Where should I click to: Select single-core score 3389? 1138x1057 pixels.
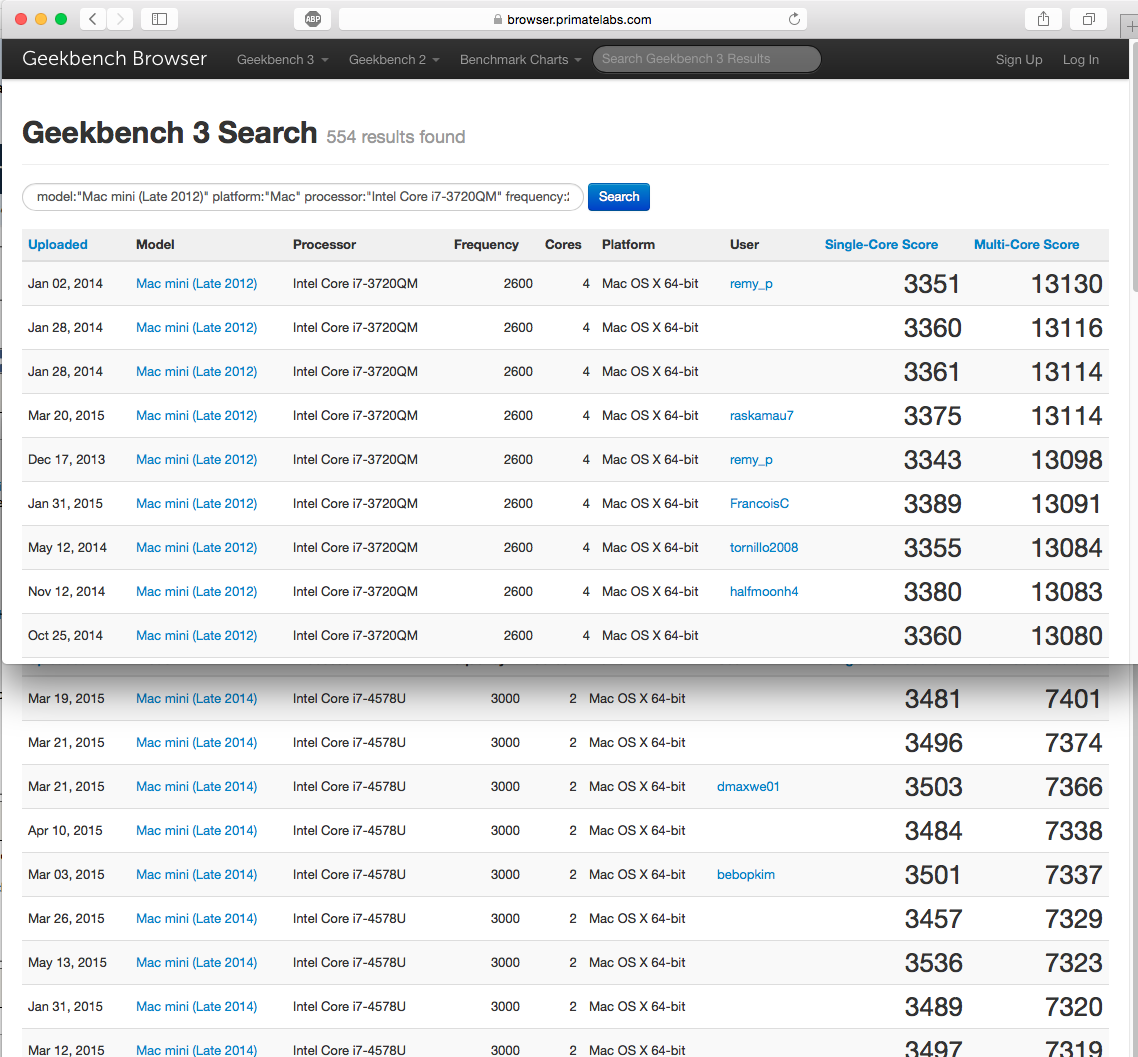(932, 504)
